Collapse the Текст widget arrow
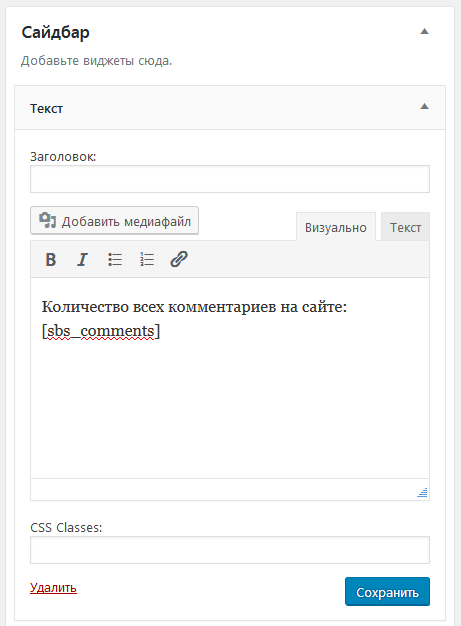The image size is (461, 626). (424, 106)
